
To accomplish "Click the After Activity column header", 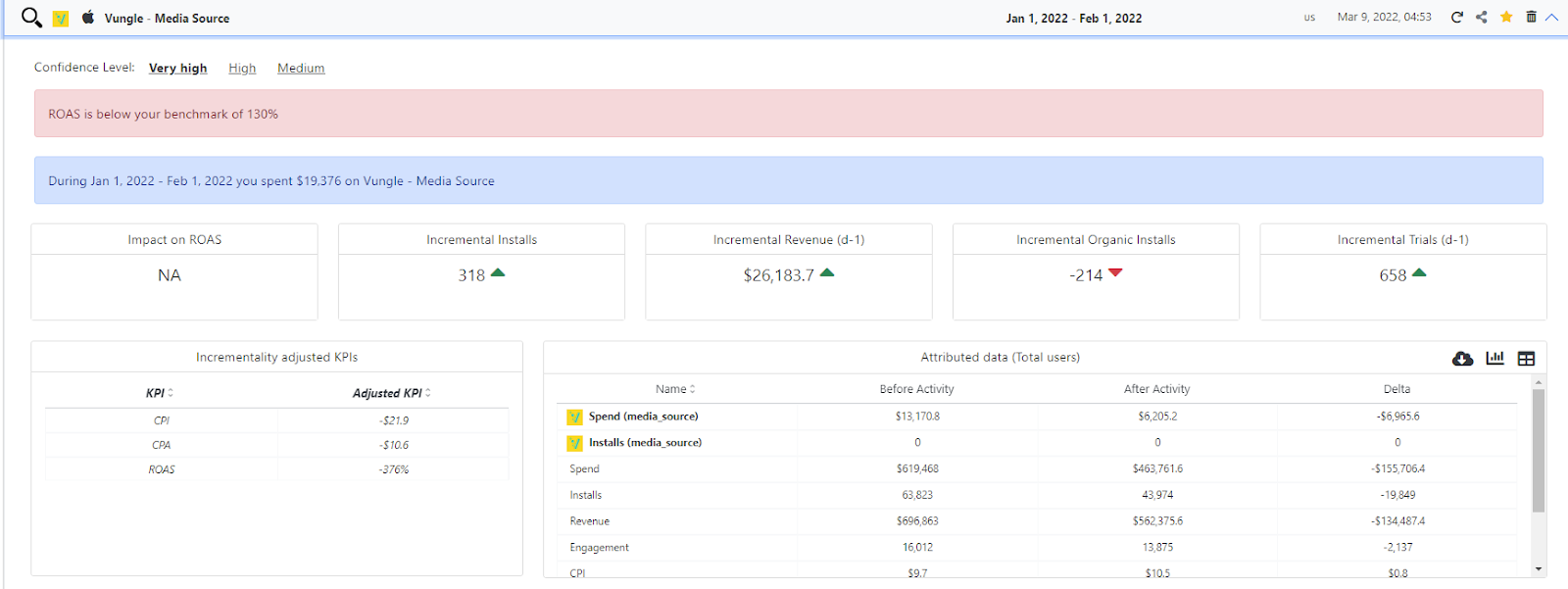I will coord(1156,389).
